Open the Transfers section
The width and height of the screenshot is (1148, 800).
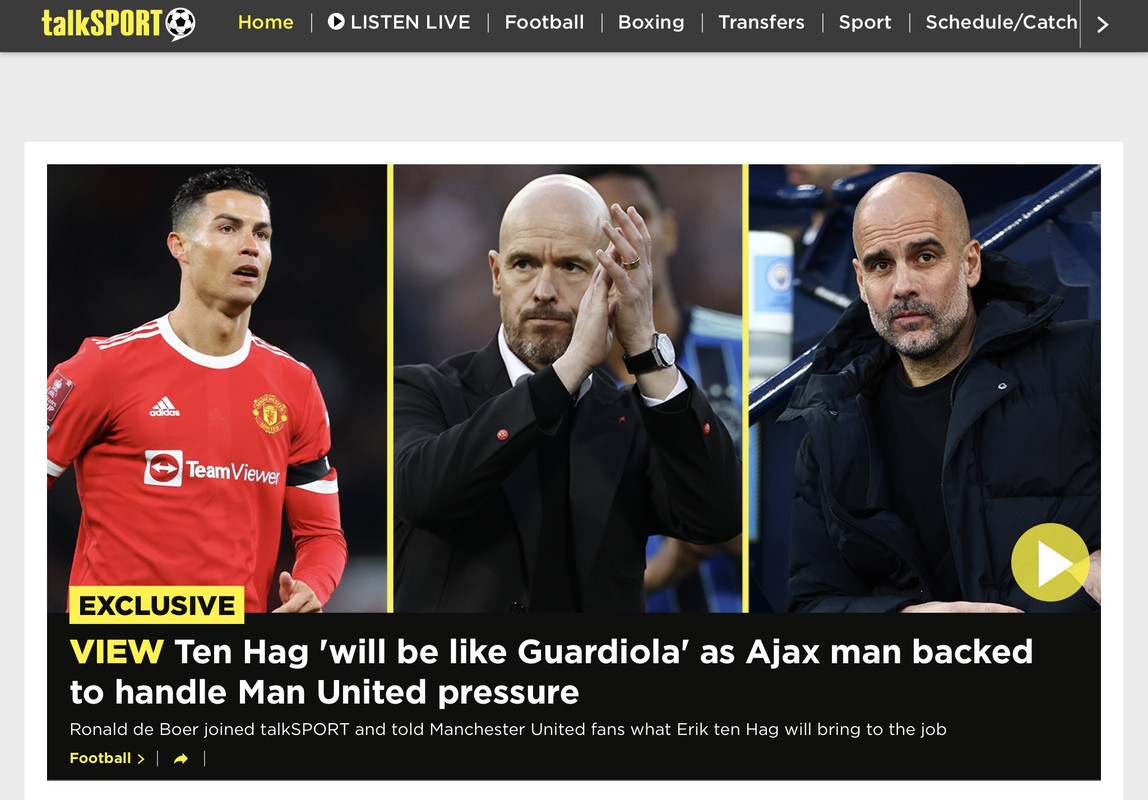tap(761, 22)
